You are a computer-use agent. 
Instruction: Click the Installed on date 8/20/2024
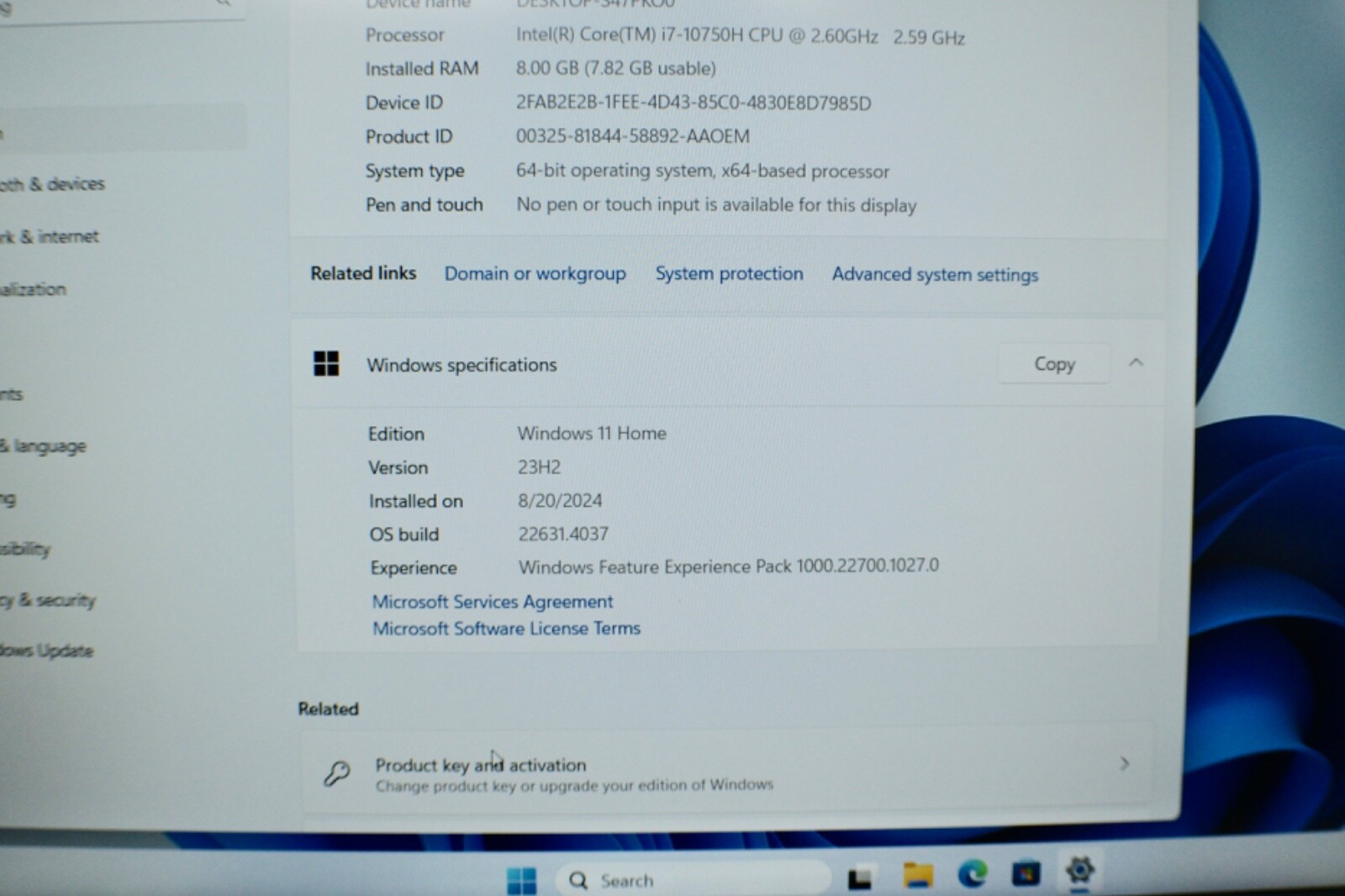(x=560, y=501)
